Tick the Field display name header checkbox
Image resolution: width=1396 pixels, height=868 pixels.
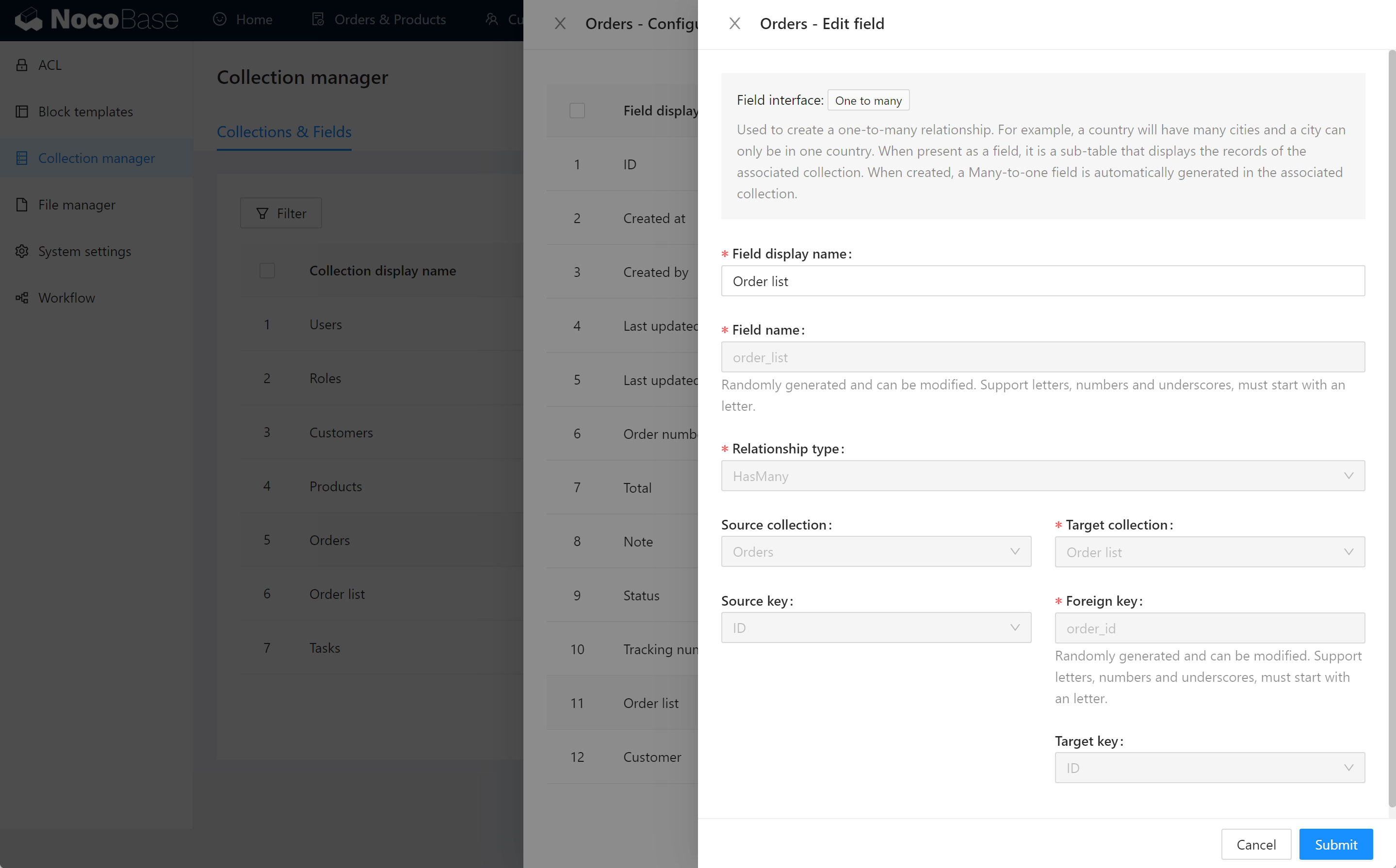(x=577, y=110)
